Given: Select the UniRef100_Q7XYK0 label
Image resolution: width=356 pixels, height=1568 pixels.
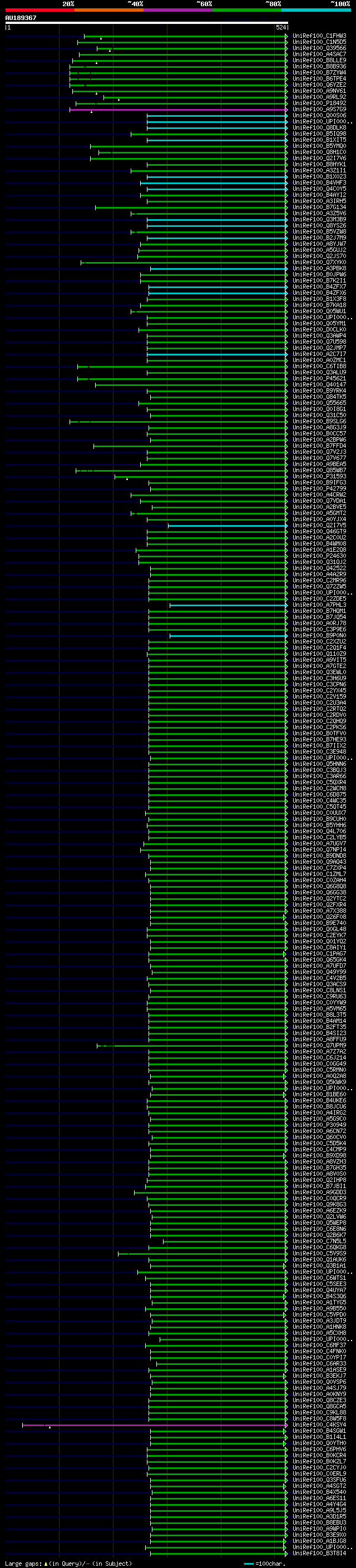Looking at the screenshot, I should pos(319,263).
